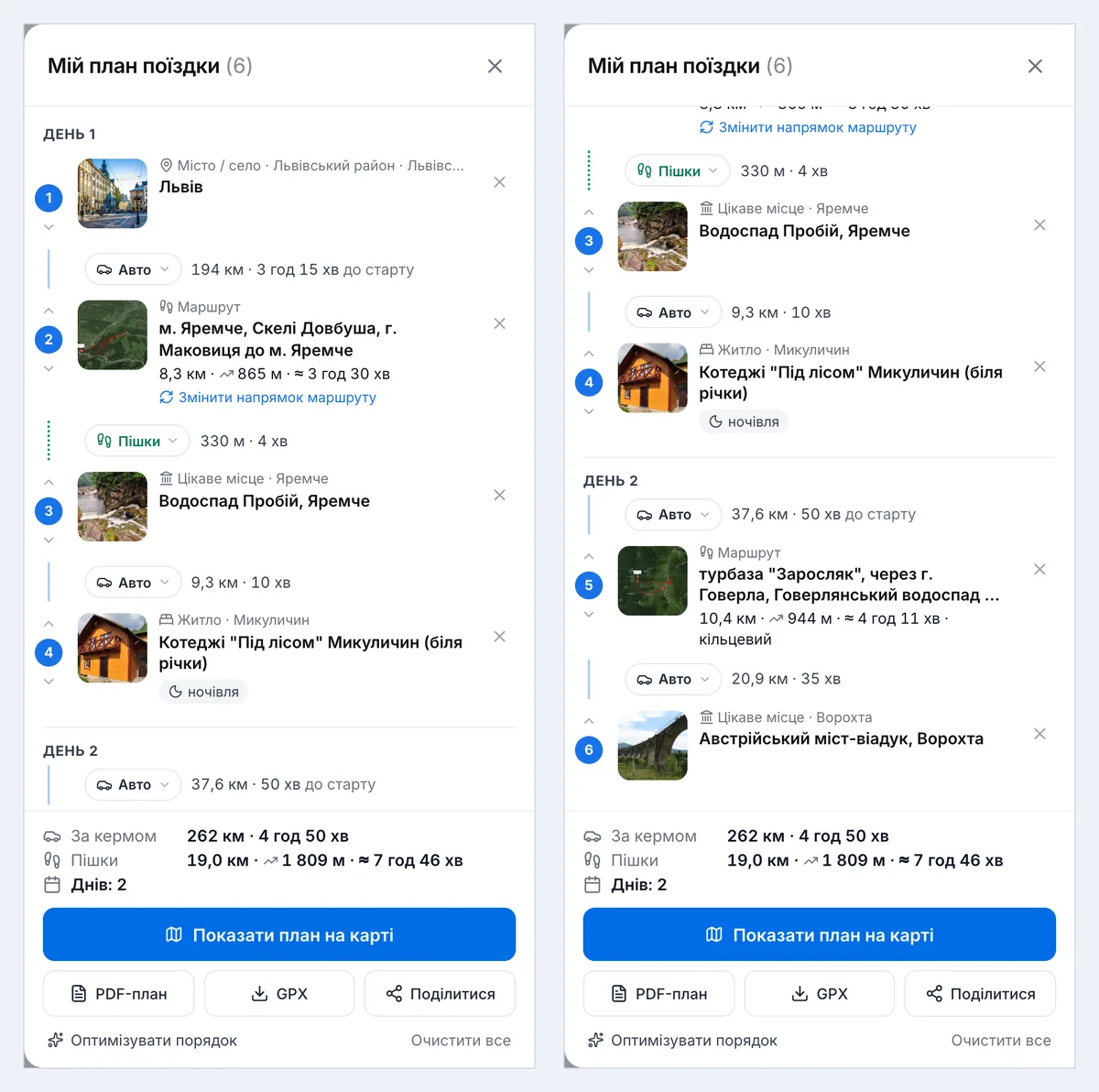Left panel: open Авто dropdown beside 37,6 км
This screenshot has width=1099, height=1092.
[133, 784]
